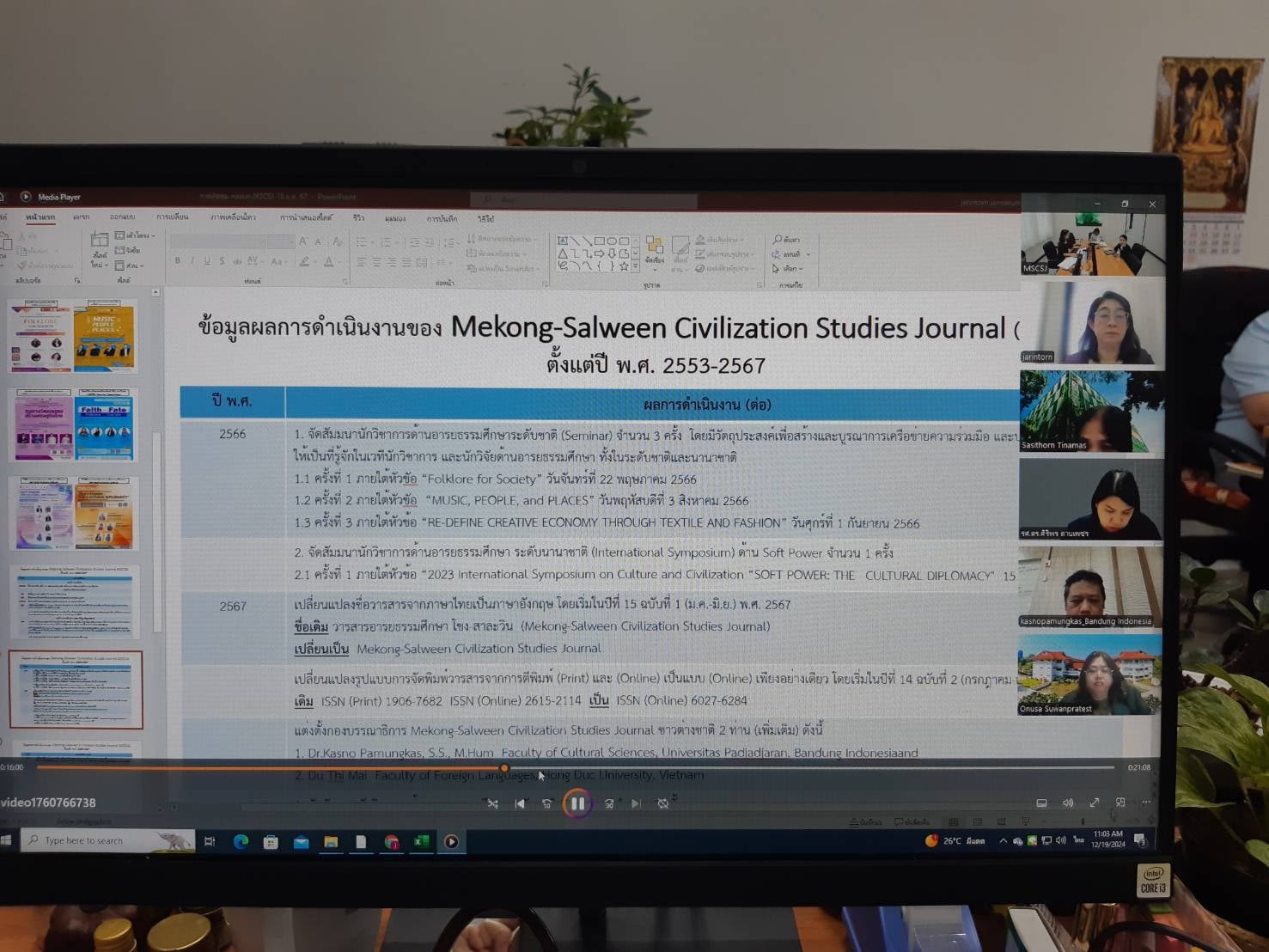This screenshot has height=952, width=1269.
Task: Click the video1760766738 title text
Action: pos(48,802)
